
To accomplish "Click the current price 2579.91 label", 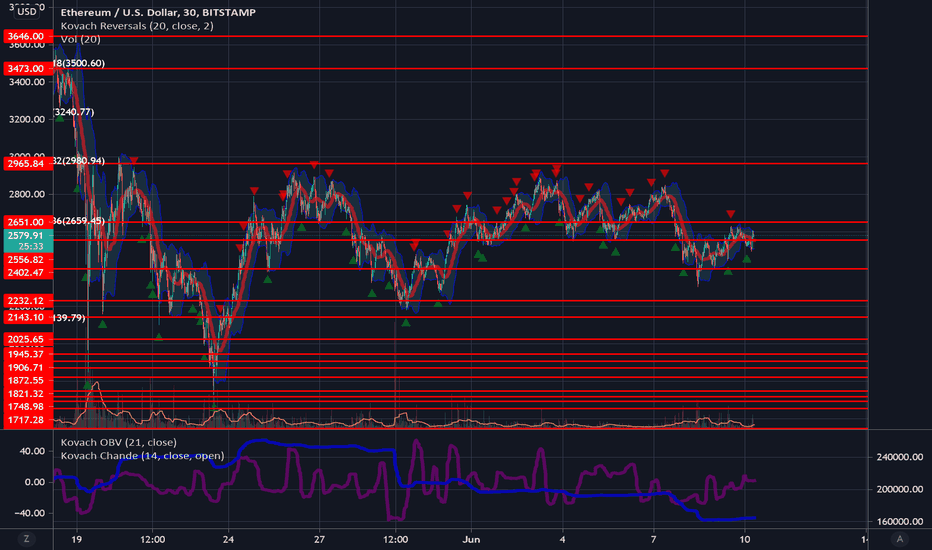I will pyautogui.click(x=28, y=235).
